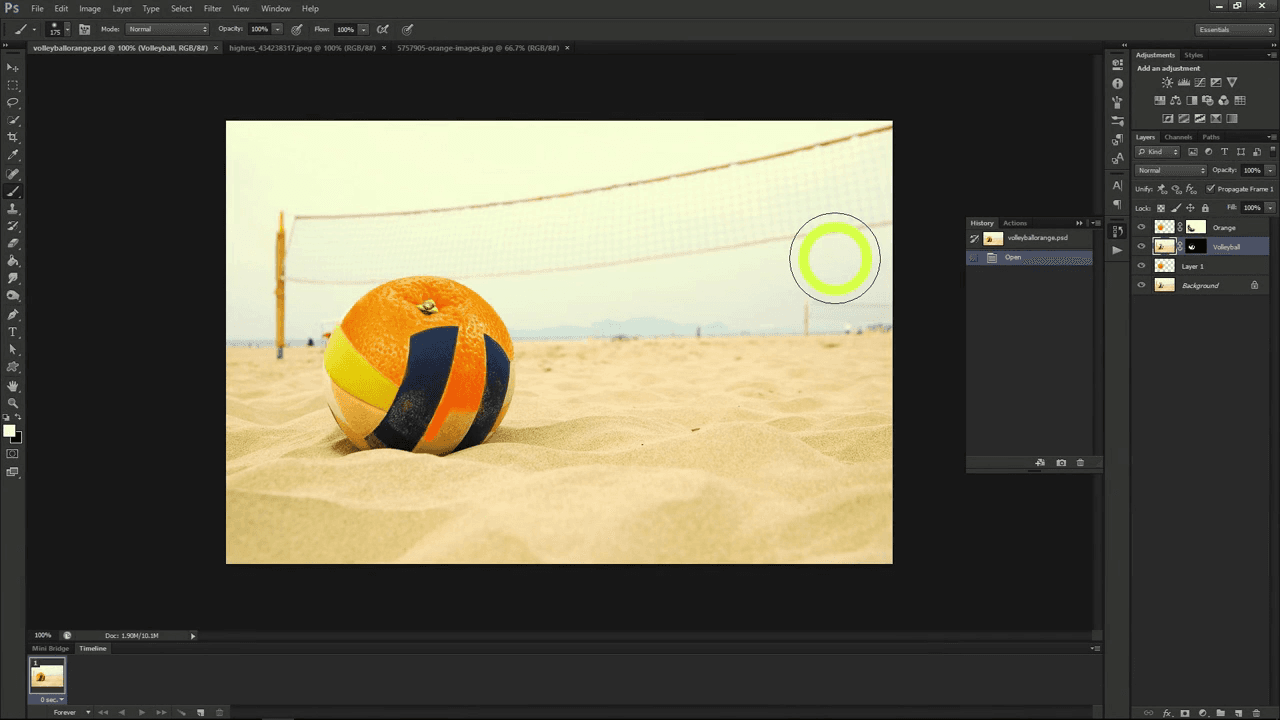The image size is (1280, 720).
Task: Hide the Volleyball layer
Action: pos(1141,246)
